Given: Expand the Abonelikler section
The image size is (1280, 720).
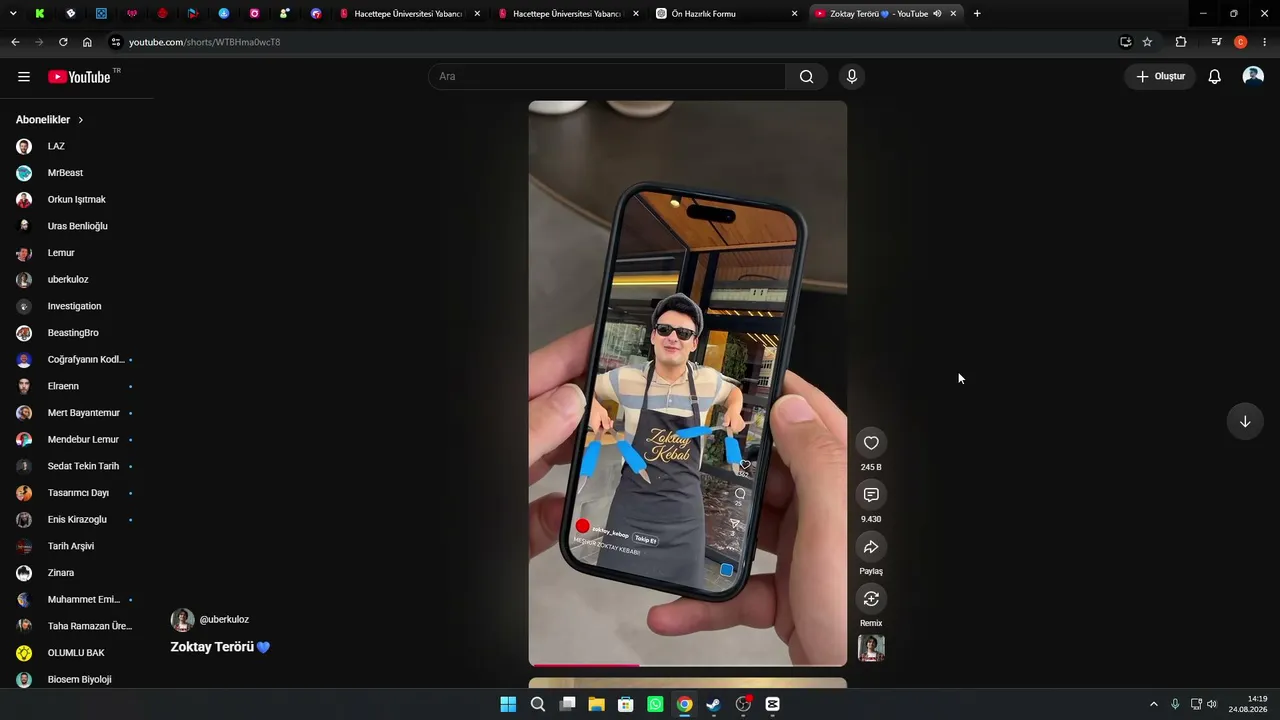Looking at the screenshot, I should [x=50, y=120].
